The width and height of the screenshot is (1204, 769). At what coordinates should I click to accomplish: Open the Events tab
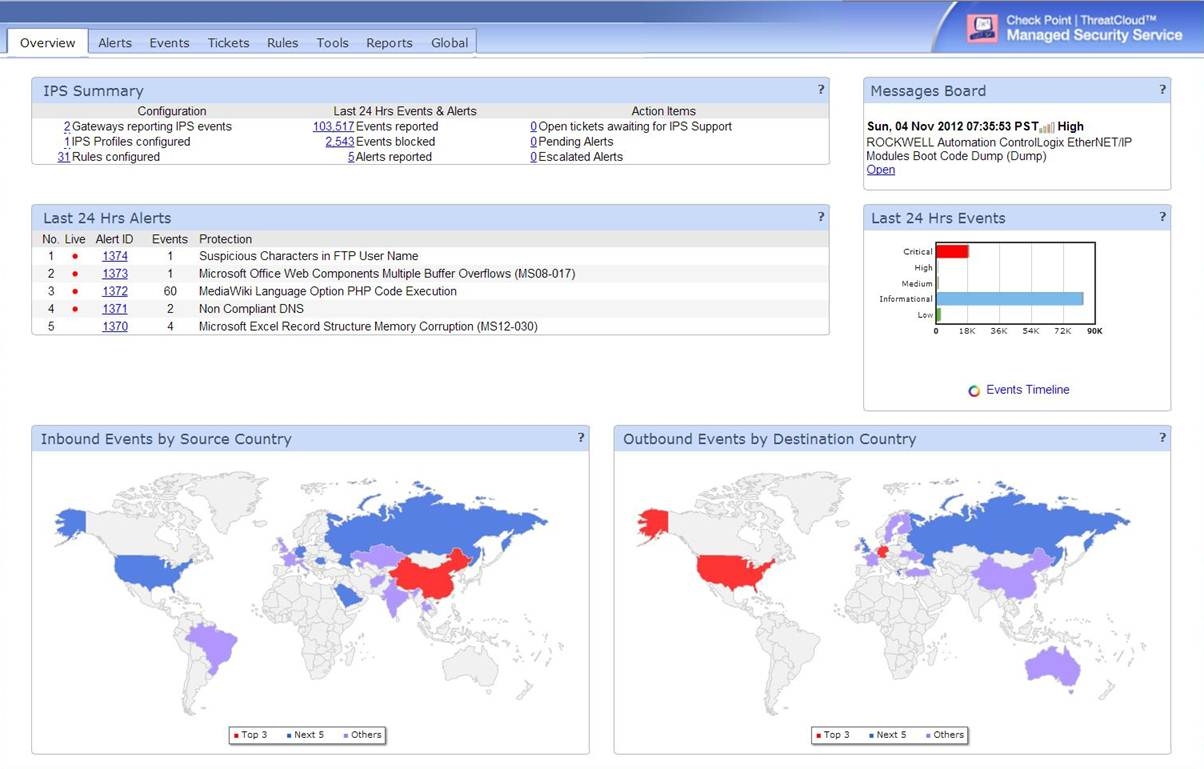pos(169,43)
